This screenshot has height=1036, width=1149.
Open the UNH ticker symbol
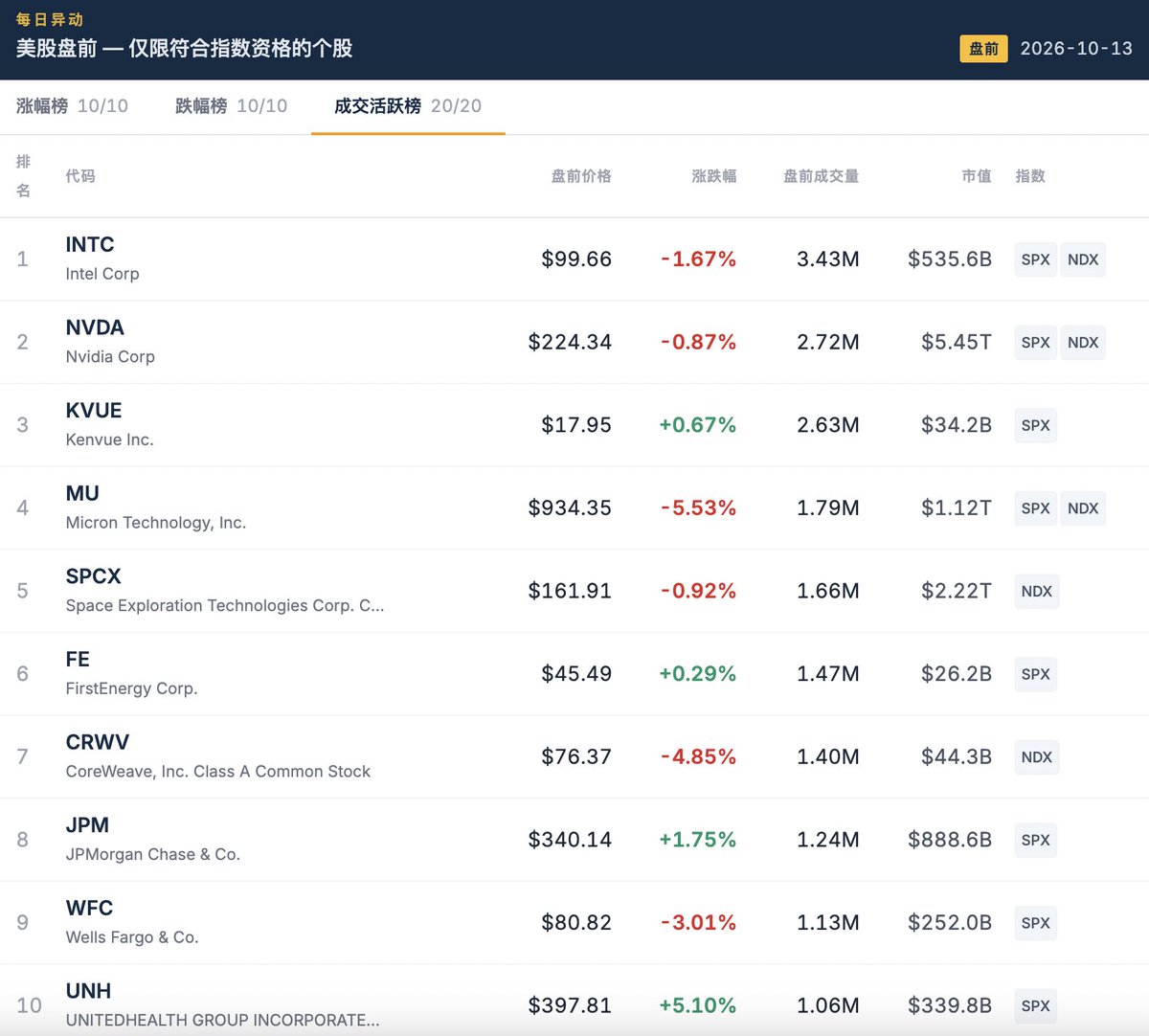click(x=88, y=991)
